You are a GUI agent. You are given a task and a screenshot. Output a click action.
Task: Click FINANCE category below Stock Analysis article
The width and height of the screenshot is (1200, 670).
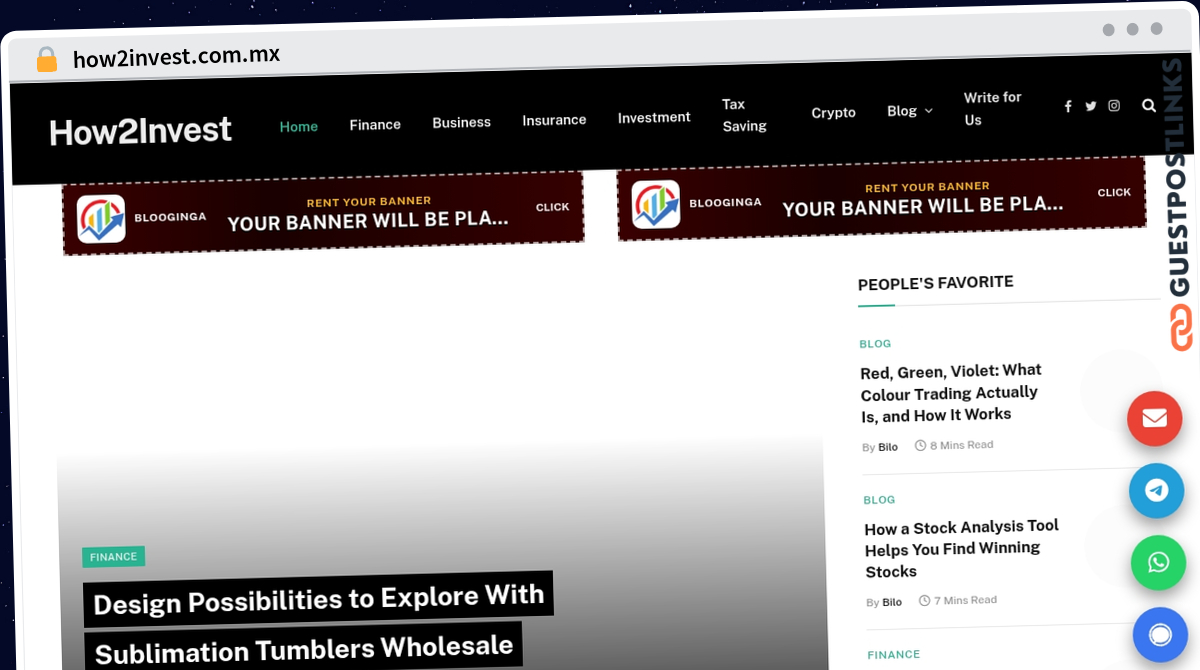click(x=894, y=655)
